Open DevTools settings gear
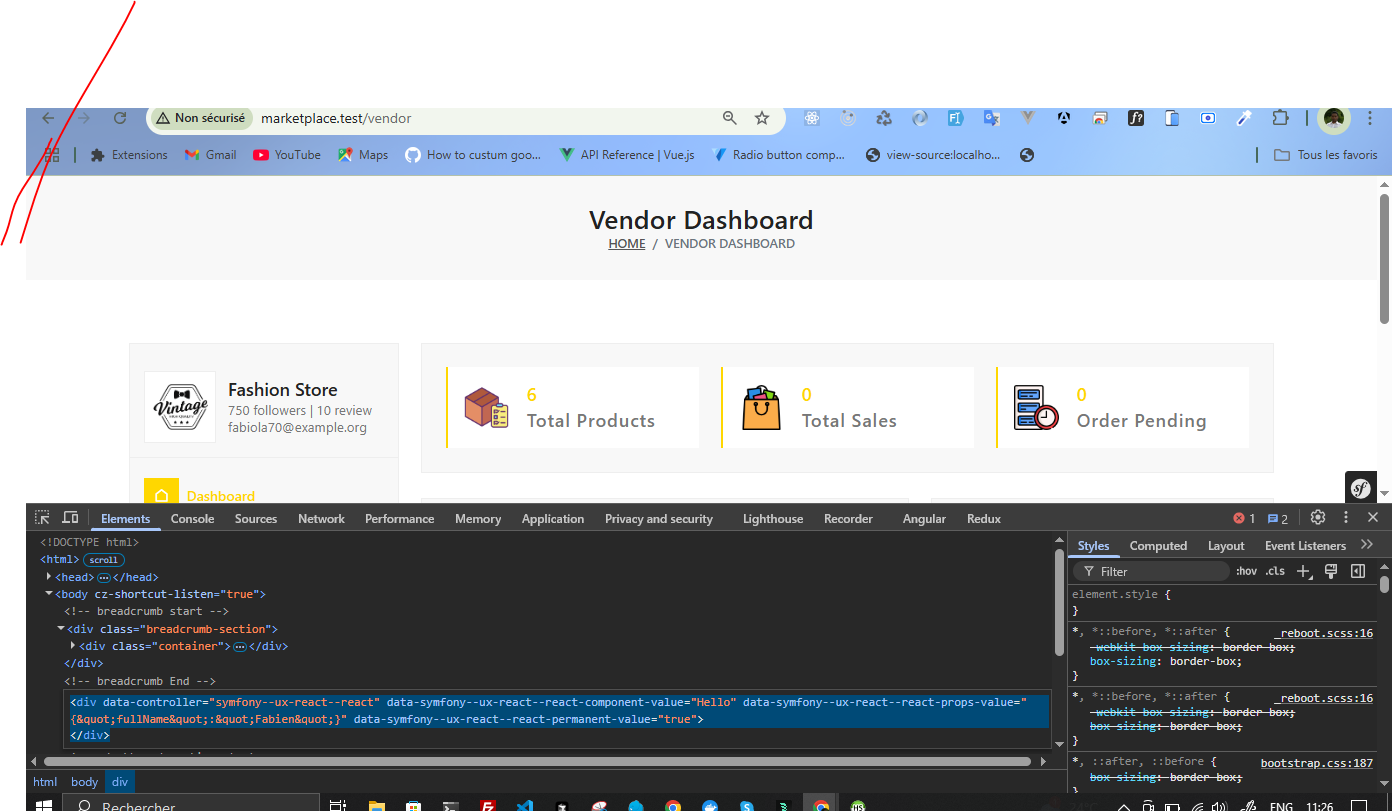The image size is (1392, 811). (1318, 518)
